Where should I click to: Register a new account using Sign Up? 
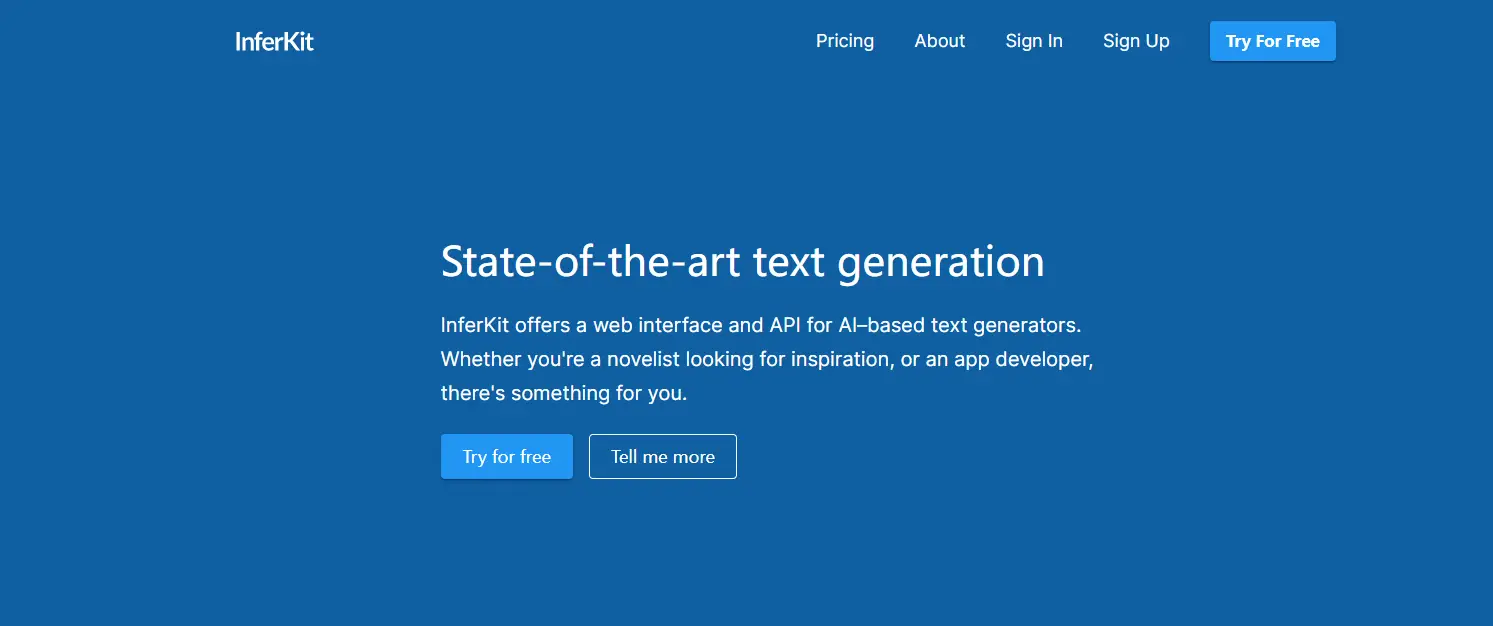(x=1136, y=41)
